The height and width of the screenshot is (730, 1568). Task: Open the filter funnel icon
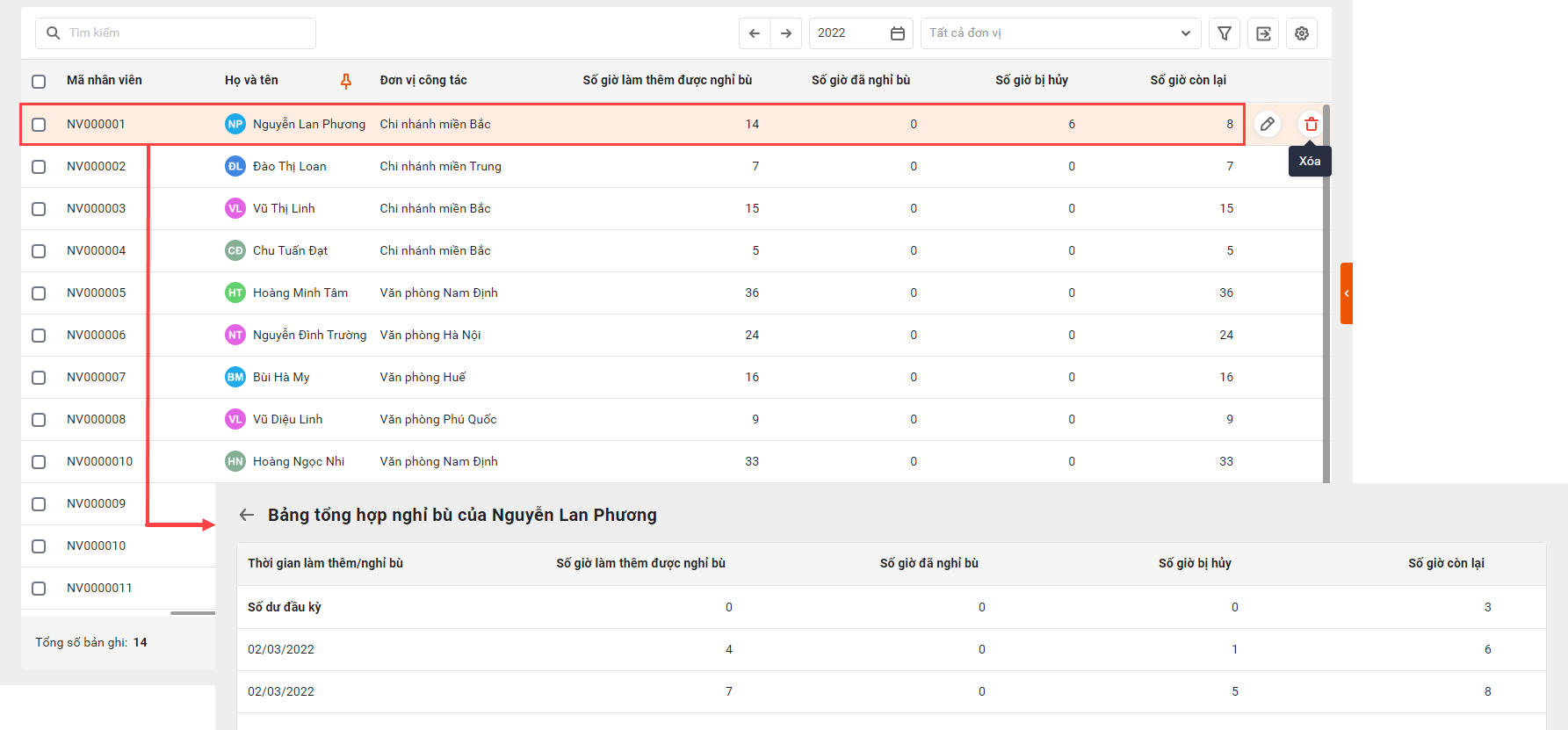point(1225,33)
